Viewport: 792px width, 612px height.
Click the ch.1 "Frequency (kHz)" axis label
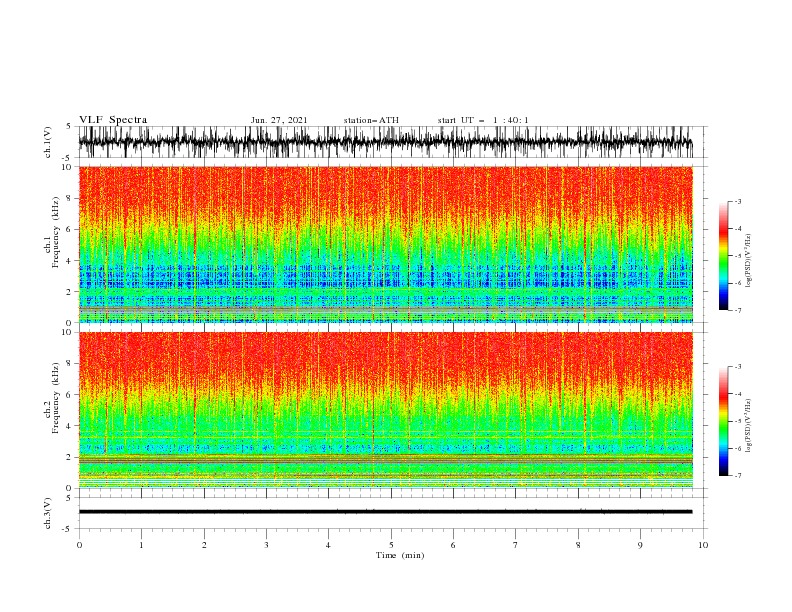[56, 233]
